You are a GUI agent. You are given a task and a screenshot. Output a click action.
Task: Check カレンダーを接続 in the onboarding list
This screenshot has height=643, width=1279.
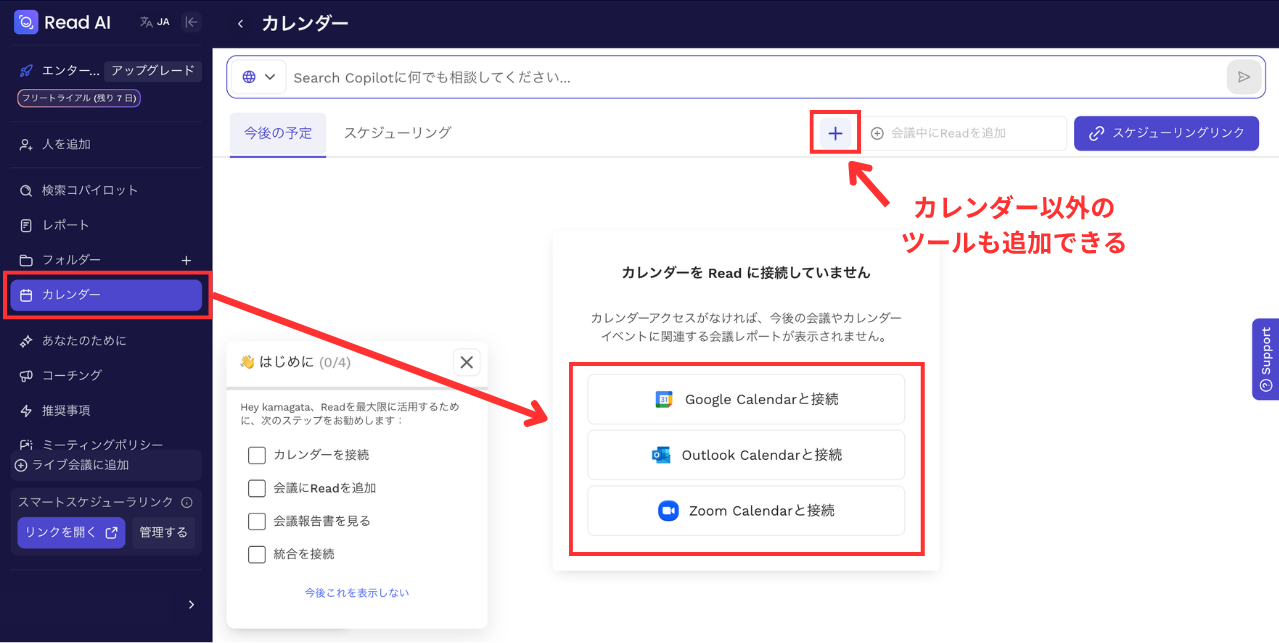(x=255, y=455)
